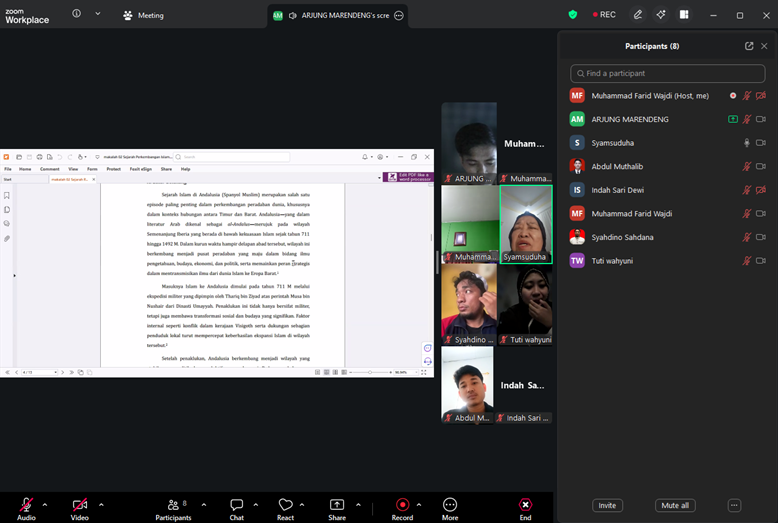
Task: Click the PDF search box
Action: click(x=231, y=157)
